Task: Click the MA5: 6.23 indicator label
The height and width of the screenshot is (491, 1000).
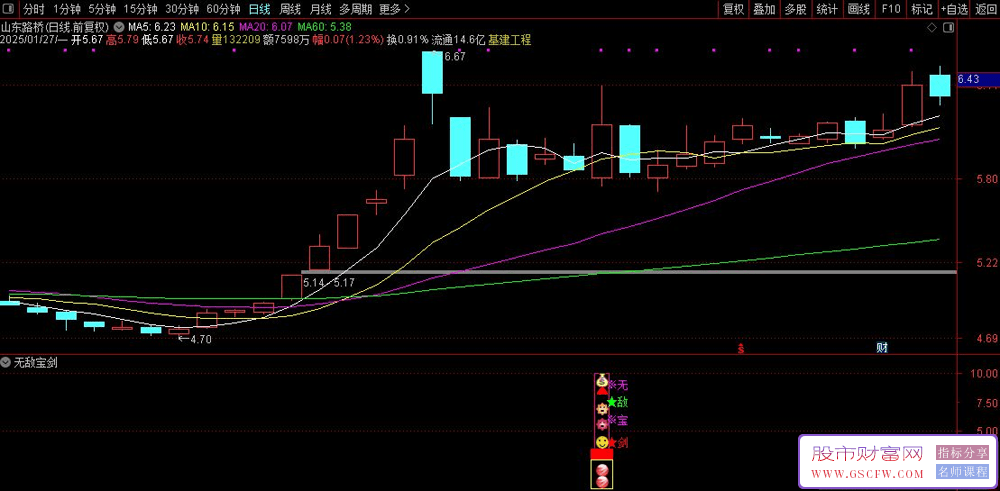Action: coord(152,27)
